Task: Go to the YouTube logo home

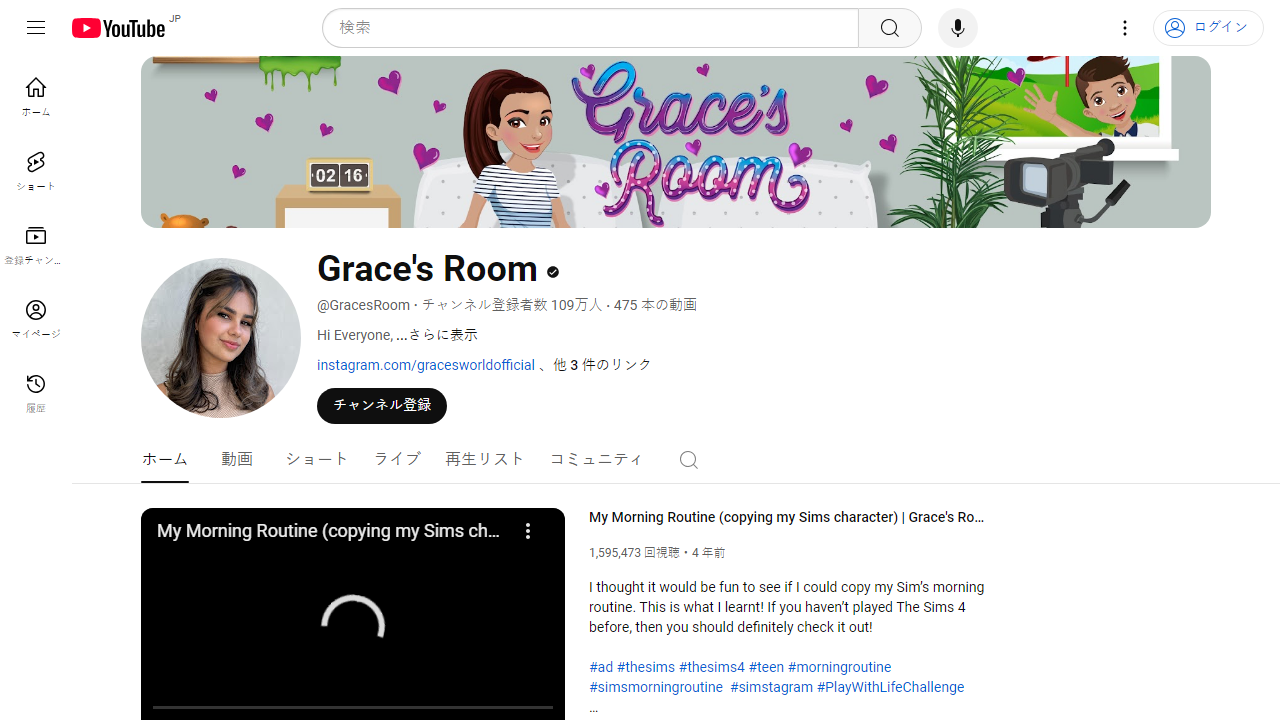Action: click(x=118, y=28)
